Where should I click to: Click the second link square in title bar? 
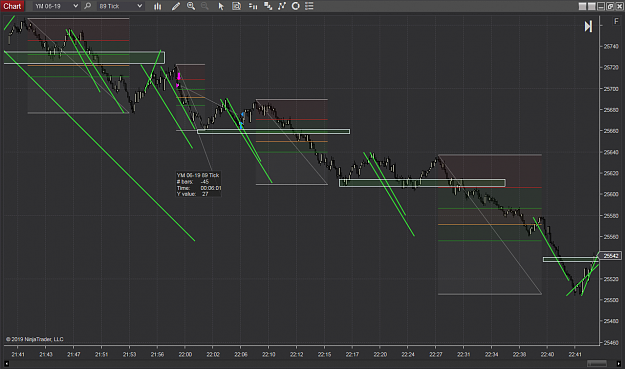tap(592, 6)
